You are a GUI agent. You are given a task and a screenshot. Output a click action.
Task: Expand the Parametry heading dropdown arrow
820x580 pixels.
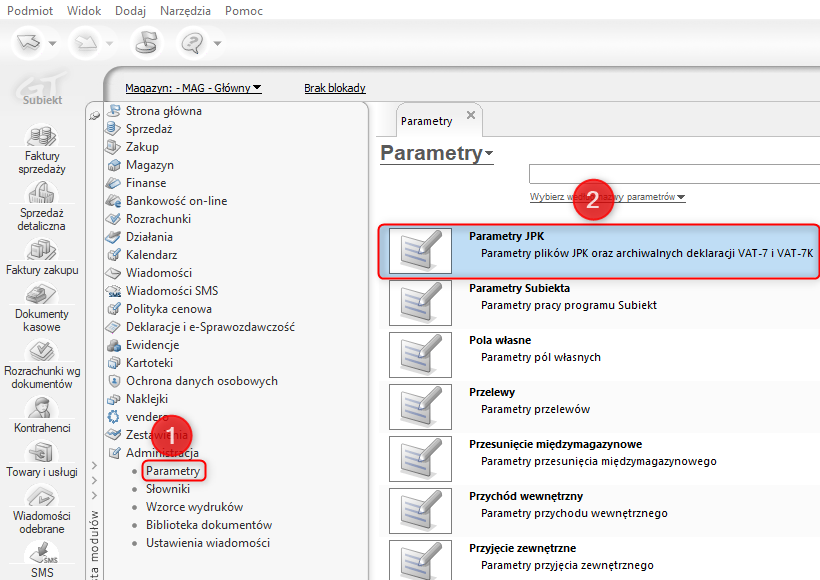(489, 155)
